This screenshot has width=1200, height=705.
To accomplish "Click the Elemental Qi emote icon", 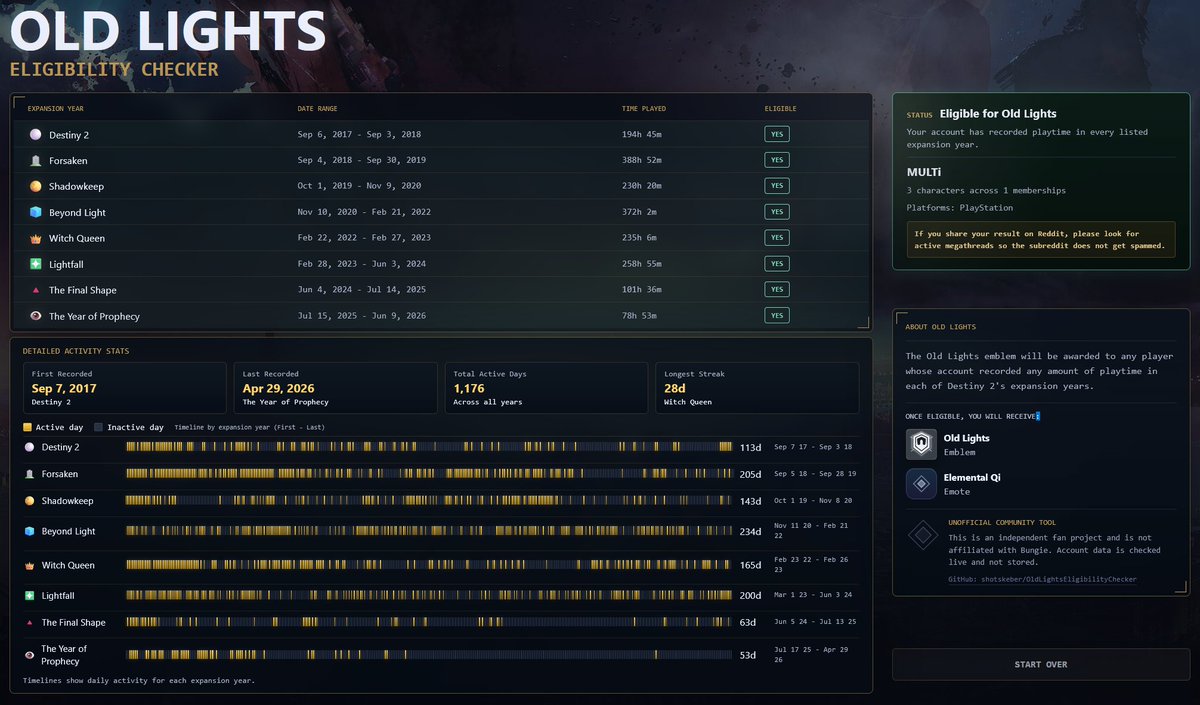I will (921, 484).
